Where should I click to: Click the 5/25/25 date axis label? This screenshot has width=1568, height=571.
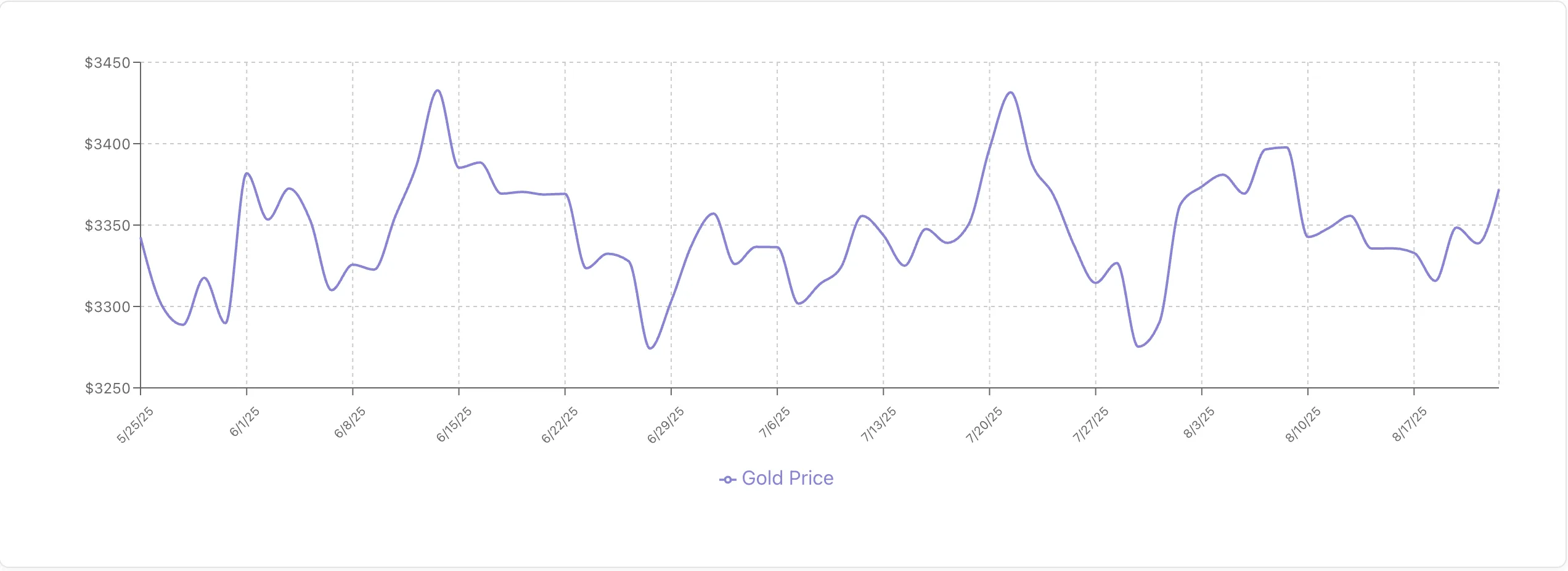(x=135, y=425)
